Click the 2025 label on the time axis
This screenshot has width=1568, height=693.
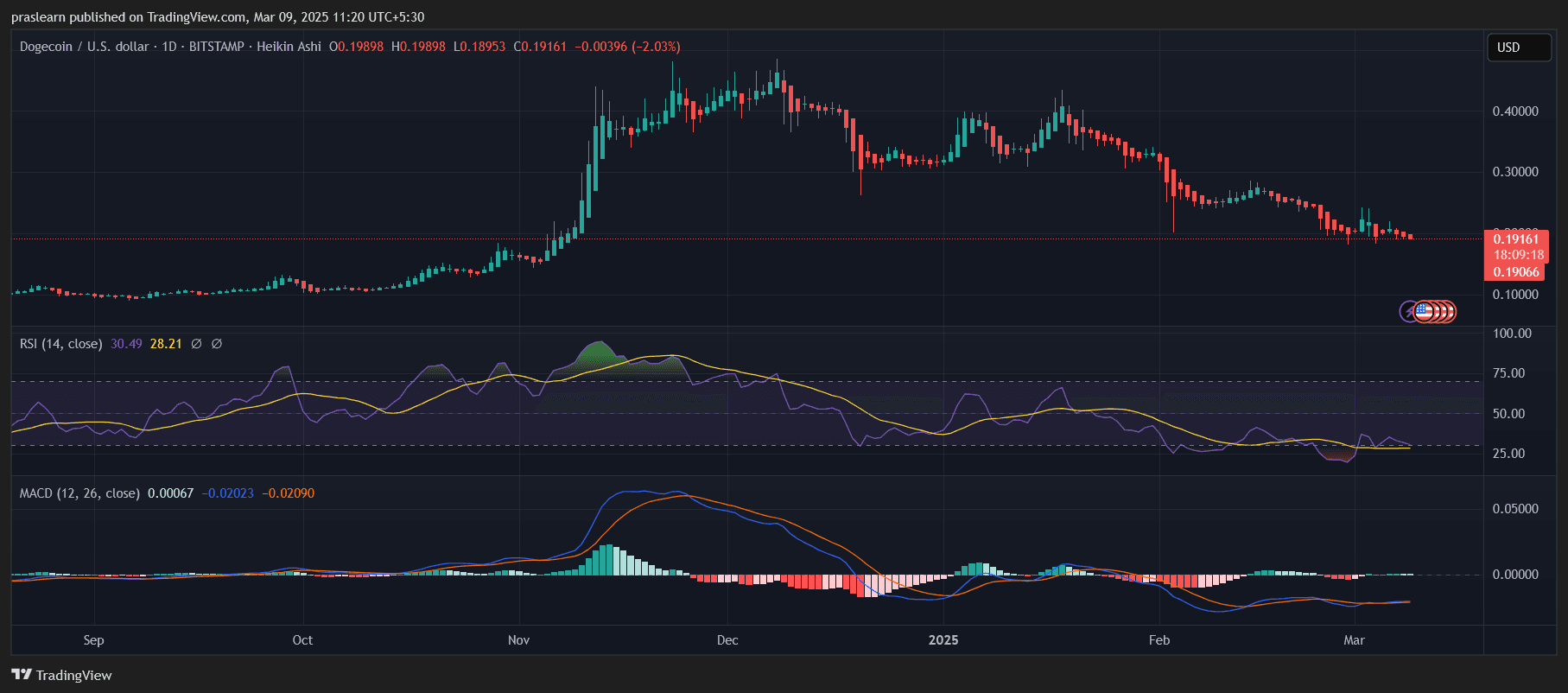943,640
